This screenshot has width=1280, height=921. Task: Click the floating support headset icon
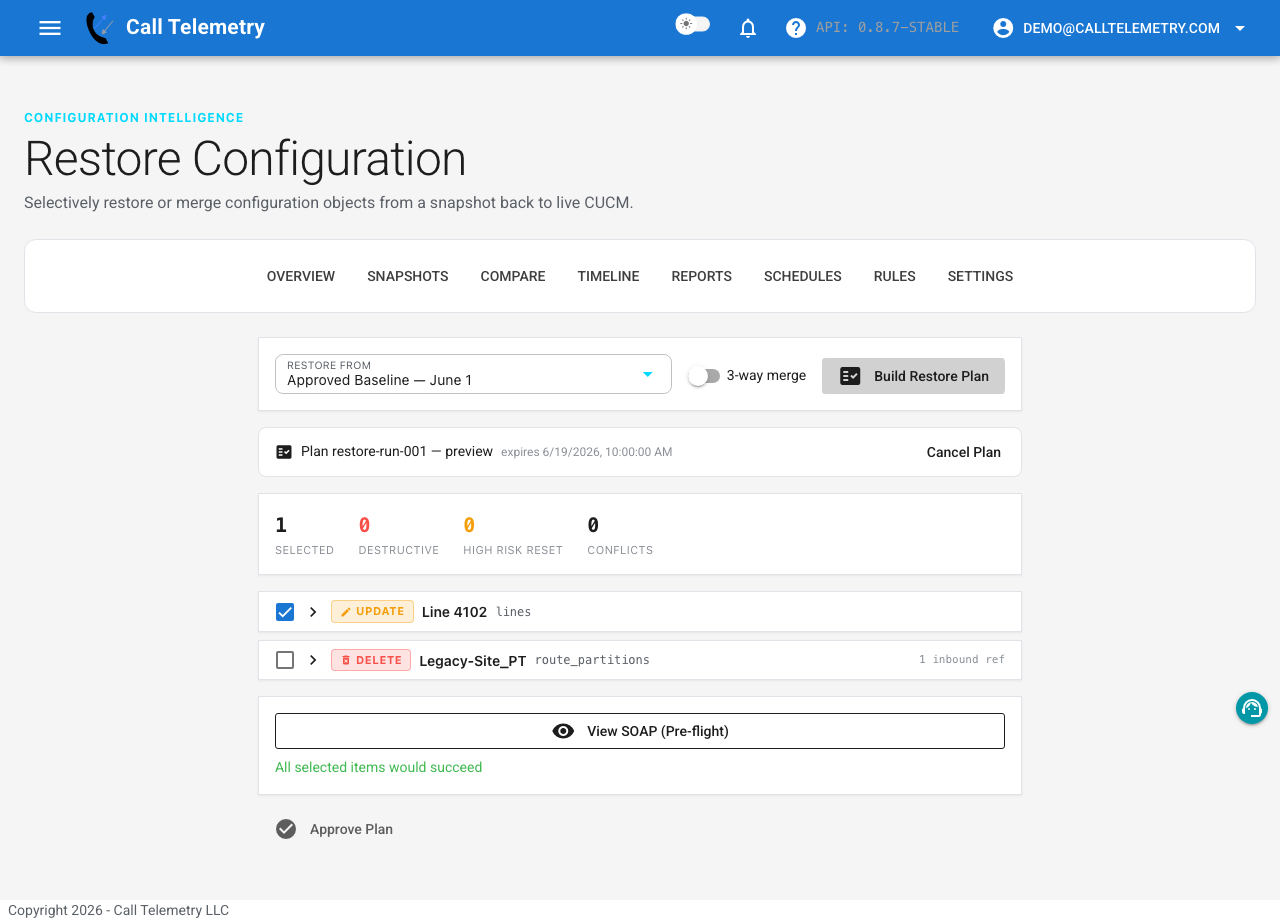click(x=1252, y=708)
